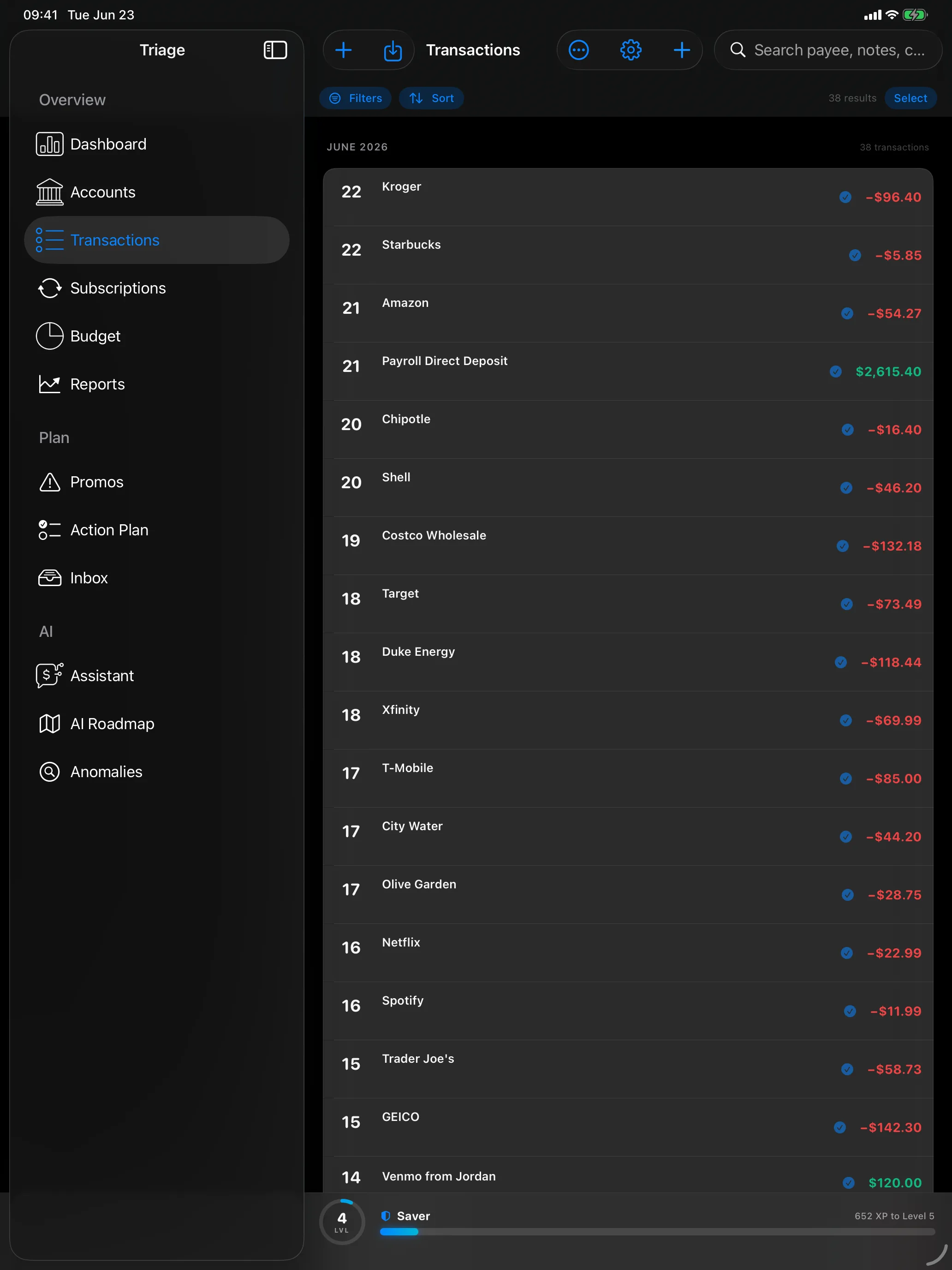Screen dimensions: 952x1270
Task: Toggle cleared checkmark on Chipotle row
Action: coord(848,430)
